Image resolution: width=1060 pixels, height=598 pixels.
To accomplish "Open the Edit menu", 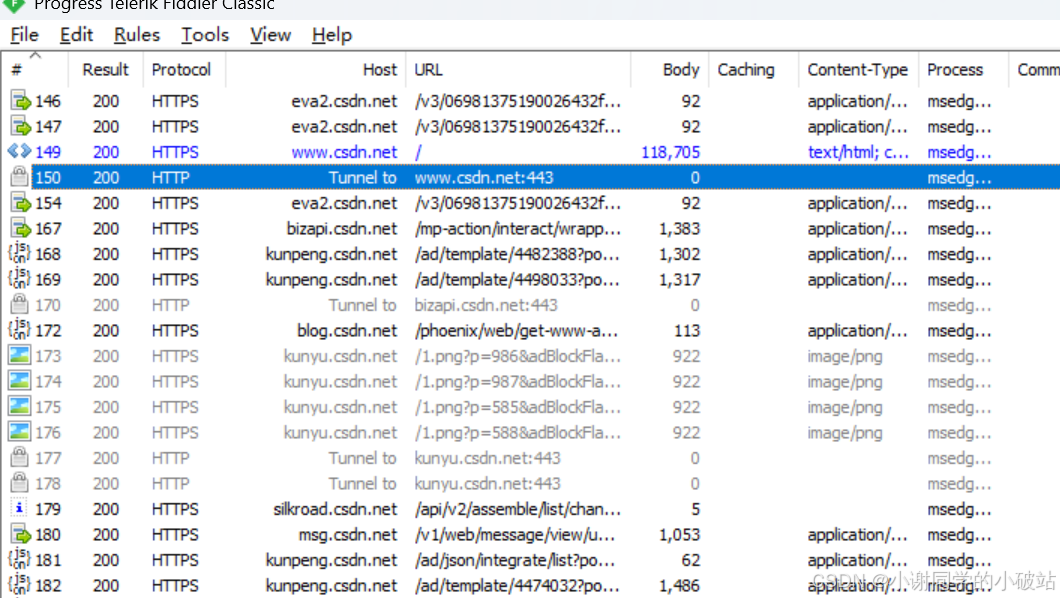I will click(76, 35).
